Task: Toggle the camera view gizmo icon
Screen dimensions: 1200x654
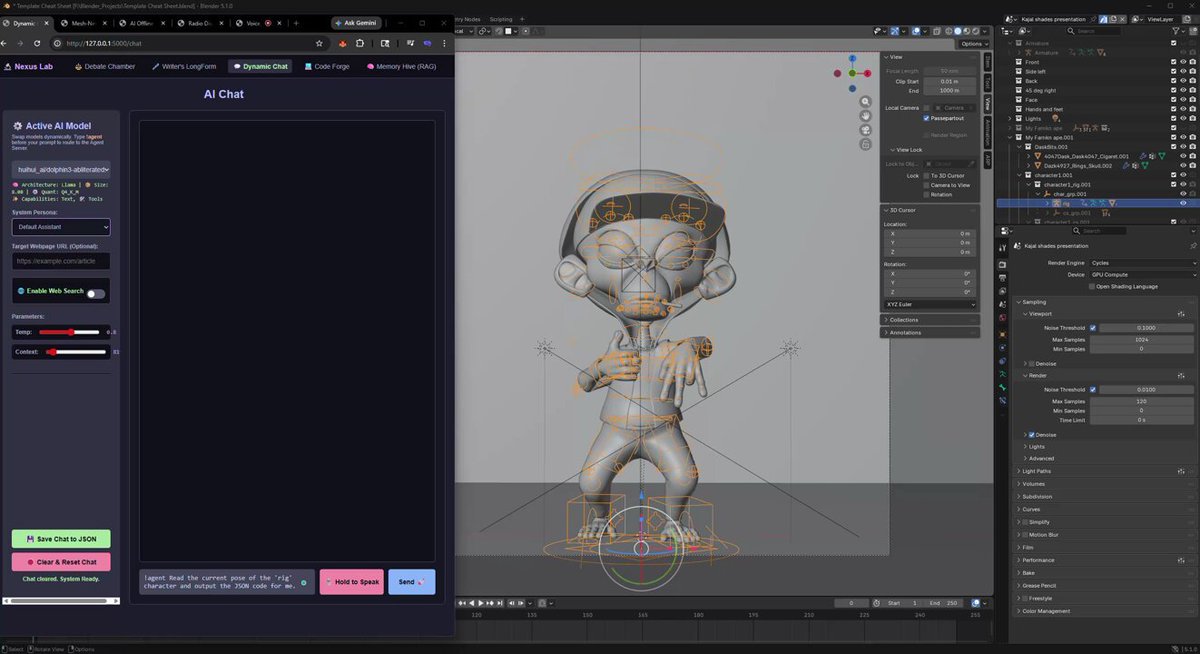Action: (x=865, y=130)
